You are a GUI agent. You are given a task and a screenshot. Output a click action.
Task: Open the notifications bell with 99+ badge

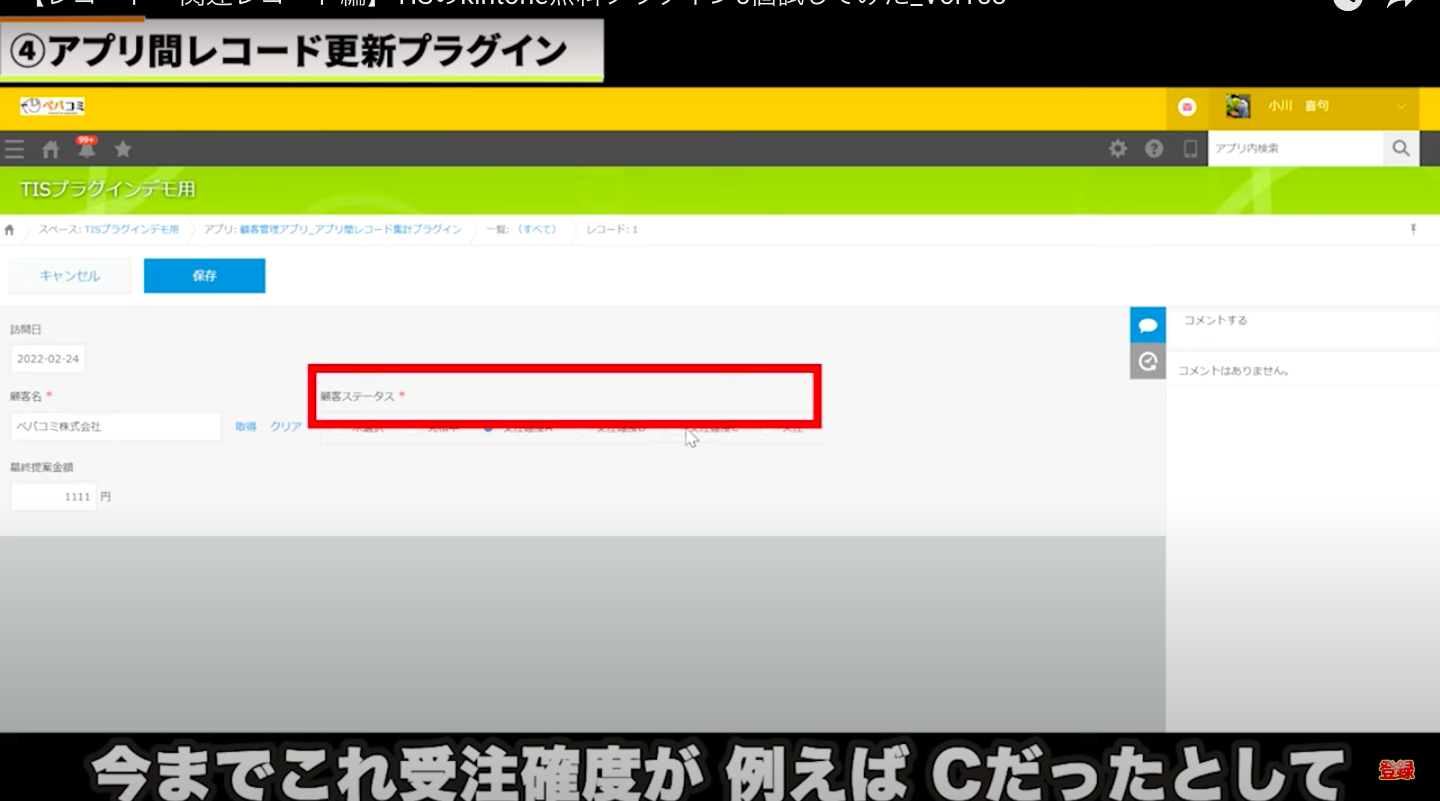87,149
